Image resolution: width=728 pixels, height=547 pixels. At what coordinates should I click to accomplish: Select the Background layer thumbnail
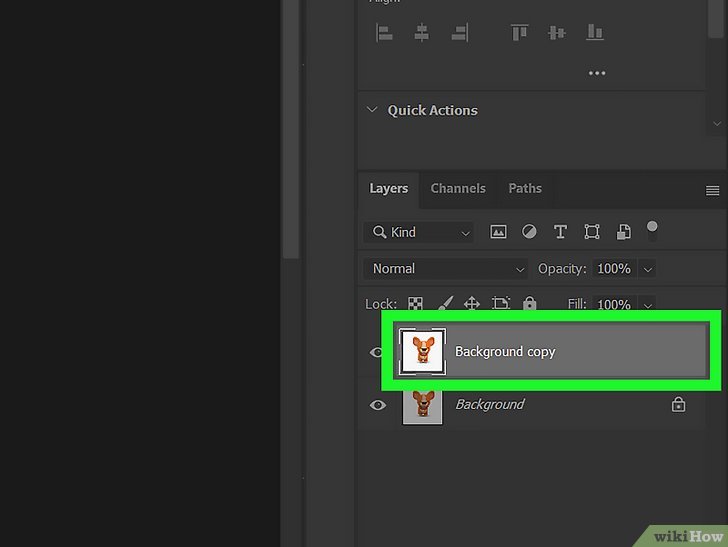[422, 407]
